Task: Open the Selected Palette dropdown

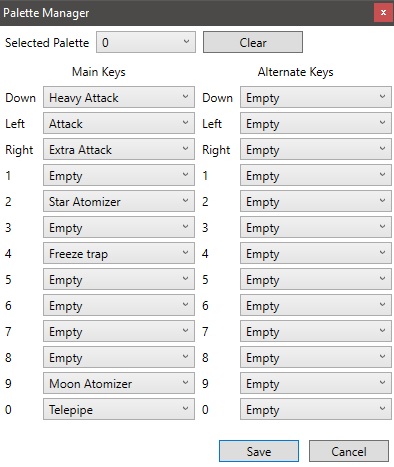Action: click(146, 42)
